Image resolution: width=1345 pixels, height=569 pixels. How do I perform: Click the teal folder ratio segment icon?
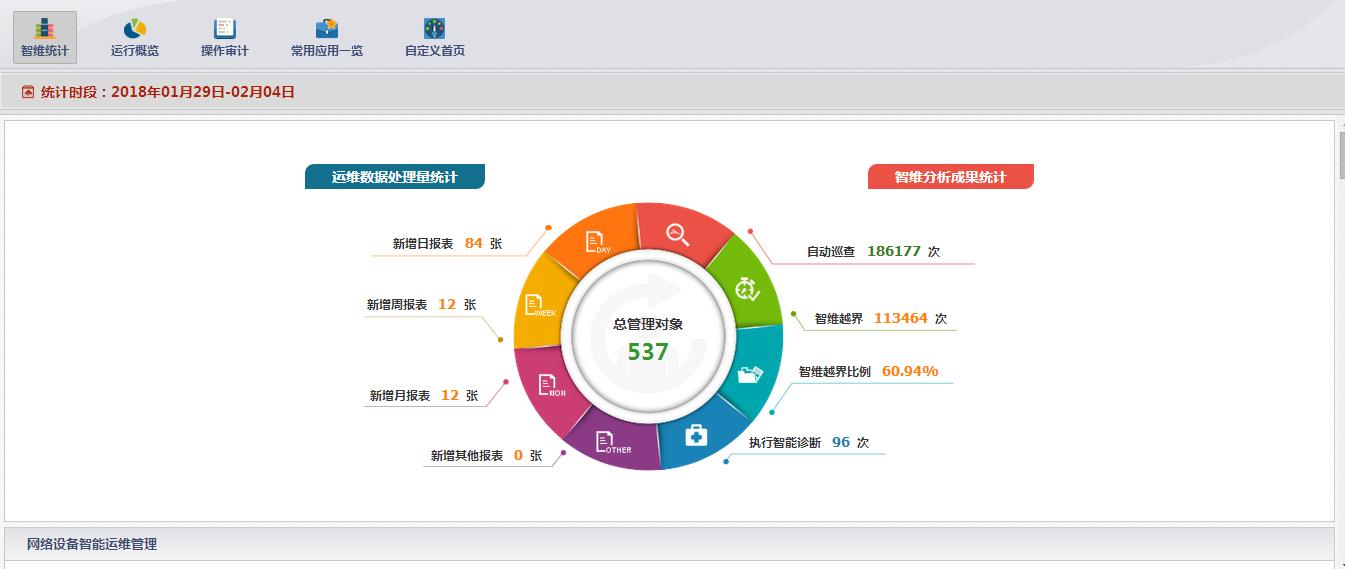pyautogui.click(x=750, y=375)
